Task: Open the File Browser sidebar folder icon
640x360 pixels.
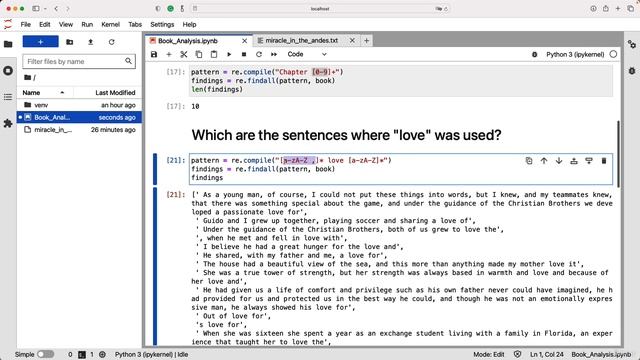Action: (x=8, y=44)
